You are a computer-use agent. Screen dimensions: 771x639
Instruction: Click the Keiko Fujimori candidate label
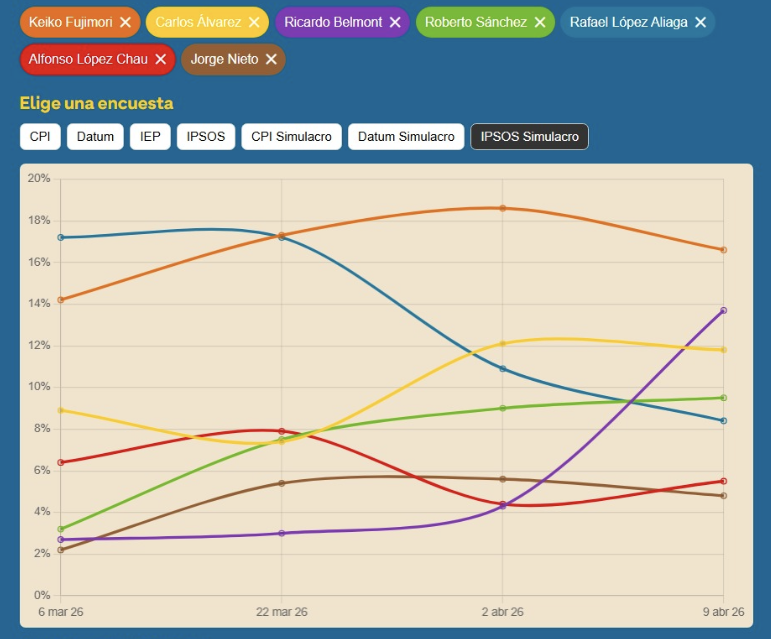70,22
